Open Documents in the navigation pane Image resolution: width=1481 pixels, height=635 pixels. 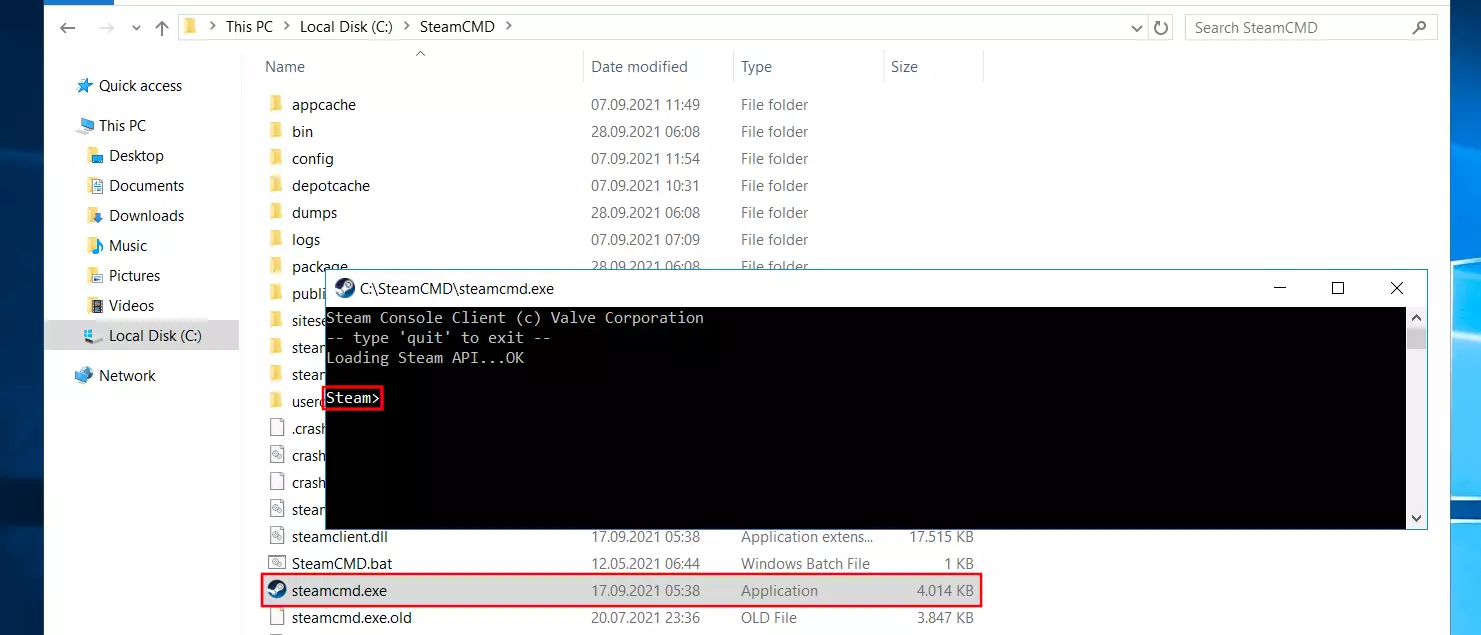pos(146,186)
